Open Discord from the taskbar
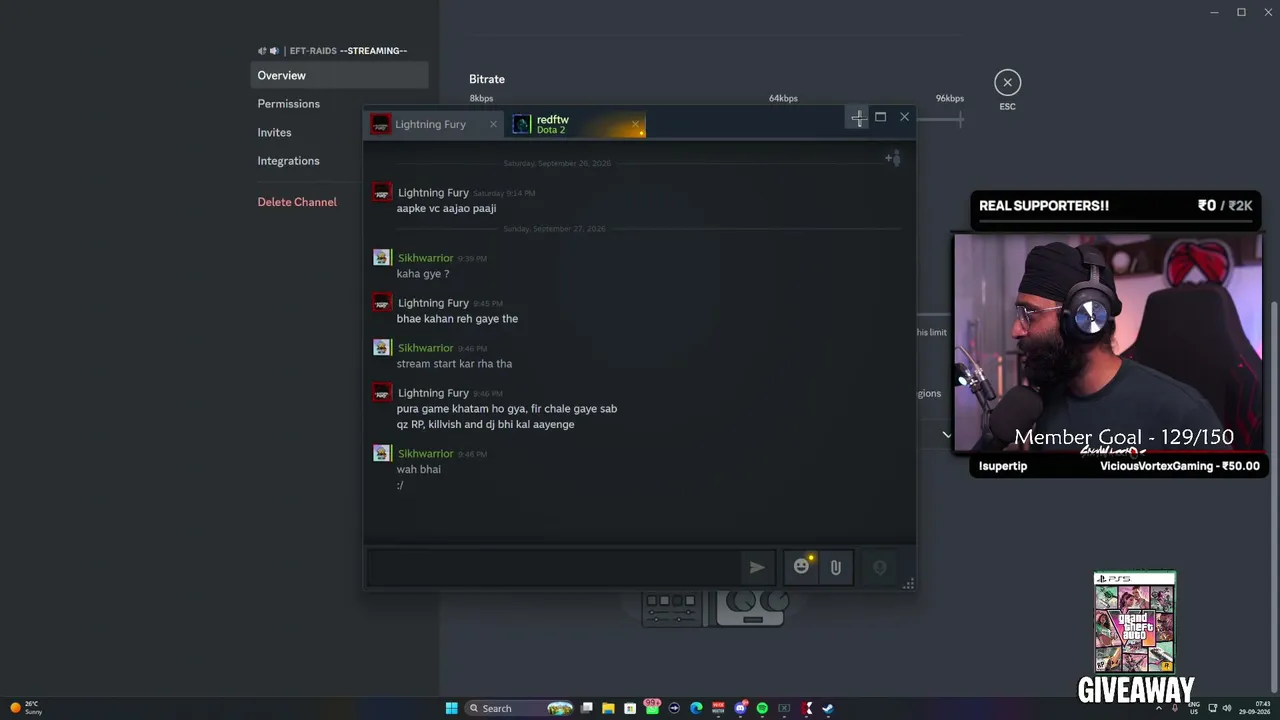The height and width of the screenshot is (720, 1280). coord(740,708)
